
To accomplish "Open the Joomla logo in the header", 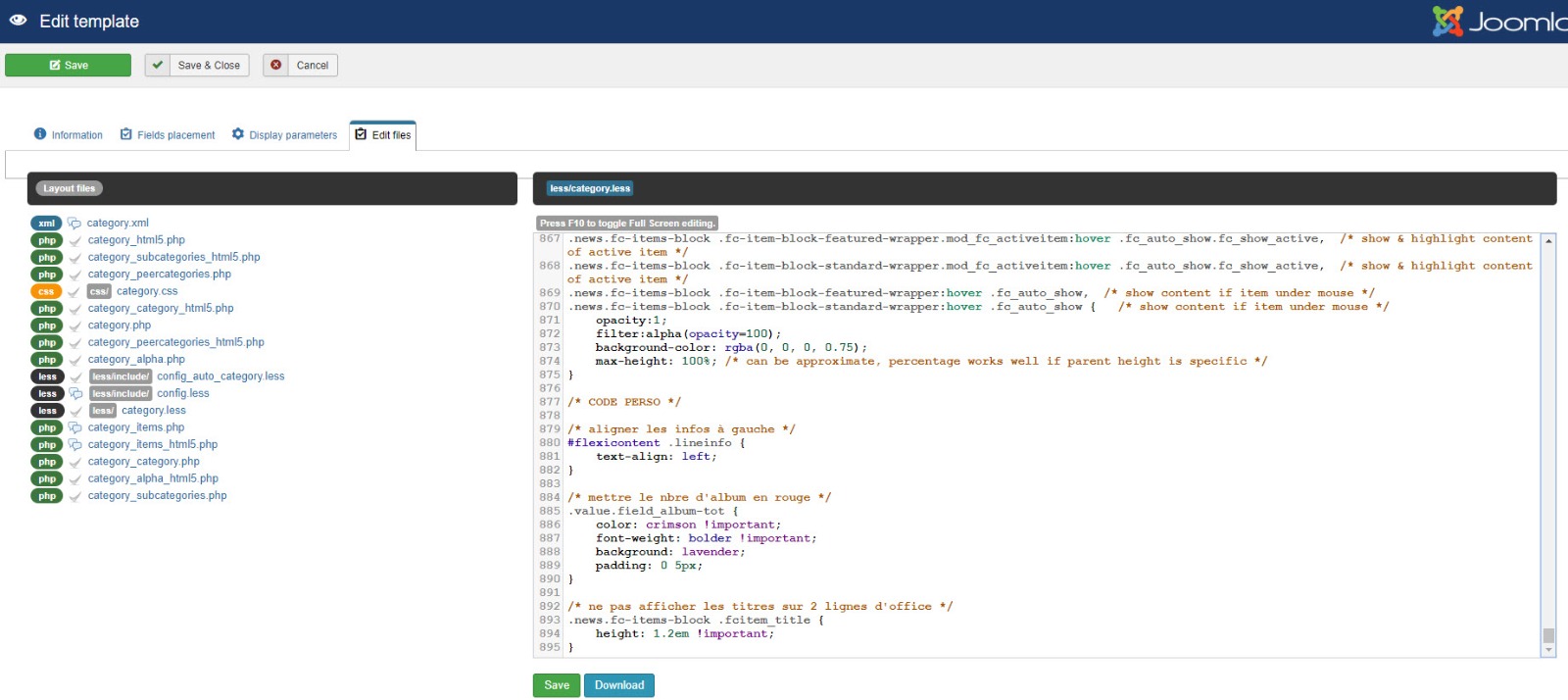I will coord(1499,21).
